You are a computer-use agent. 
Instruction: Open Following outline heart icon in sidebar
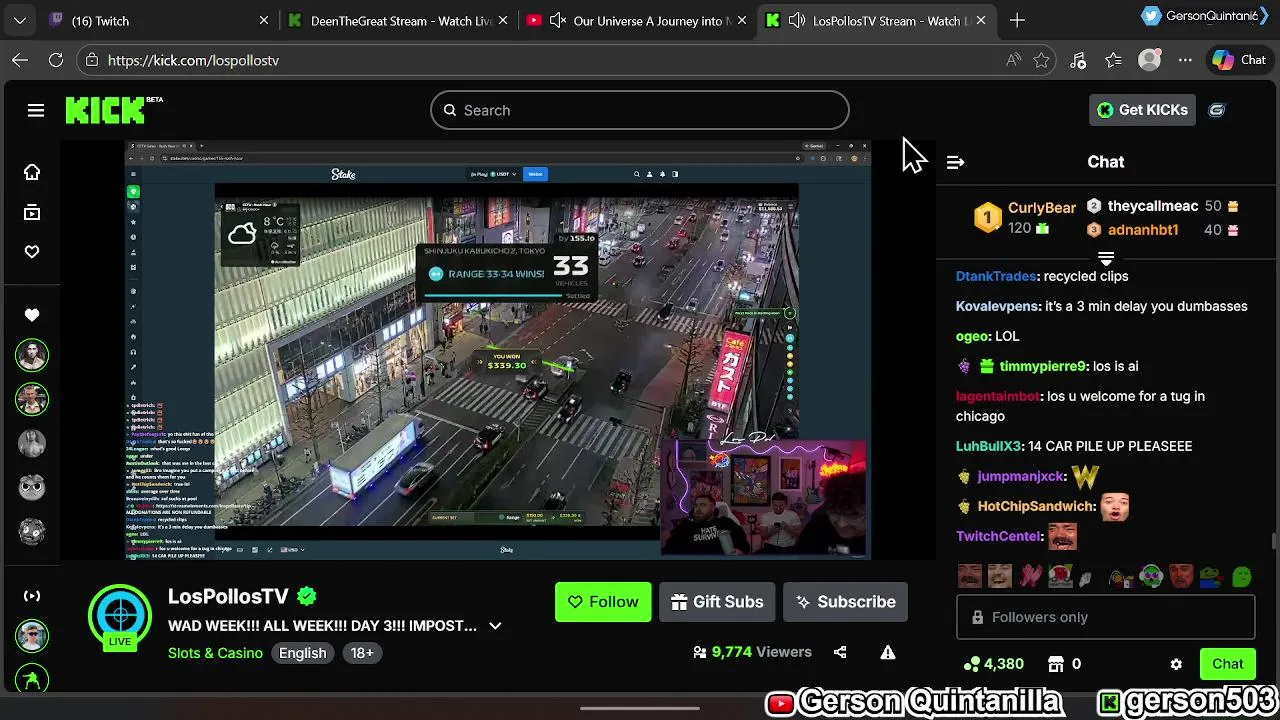click(32, 252)
